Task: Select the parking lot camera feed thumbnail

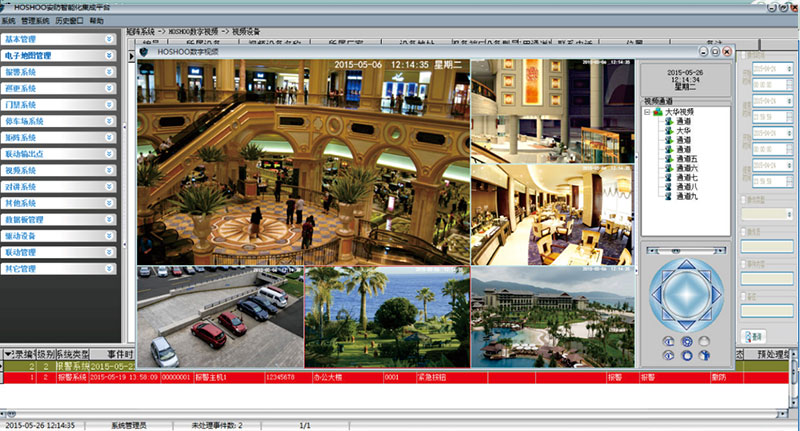Action: click(x=219, y=316)
